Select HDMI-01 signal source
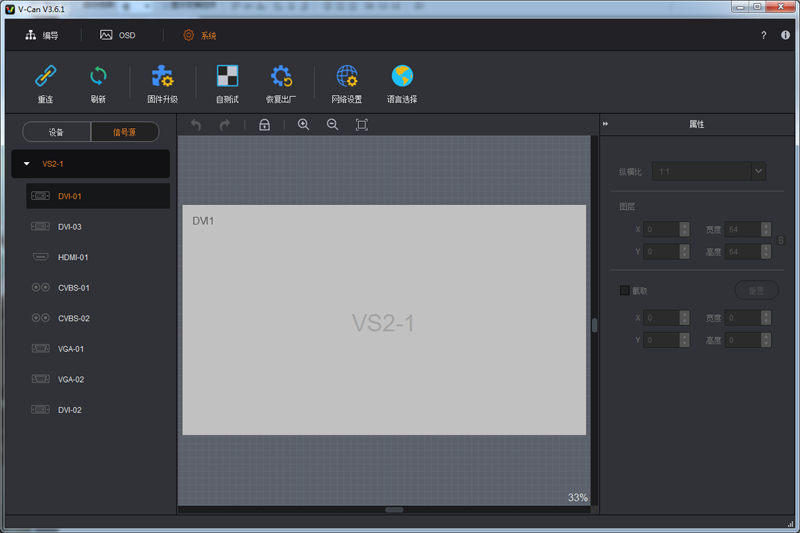 pos(73,257)
